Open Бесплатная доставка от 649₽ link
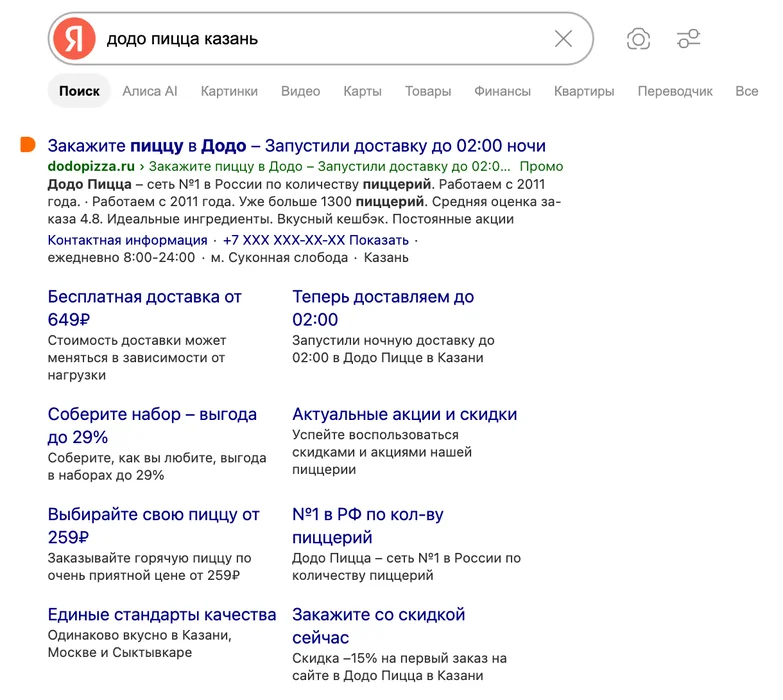The width and height of the screenshot is (783, 700). tap(144, 308)
